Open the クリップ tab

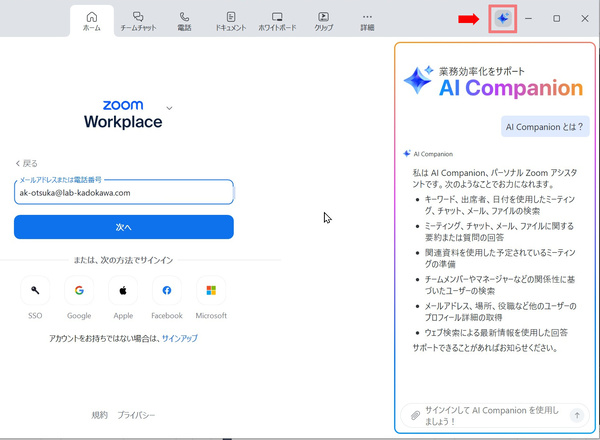pos(324,21)
